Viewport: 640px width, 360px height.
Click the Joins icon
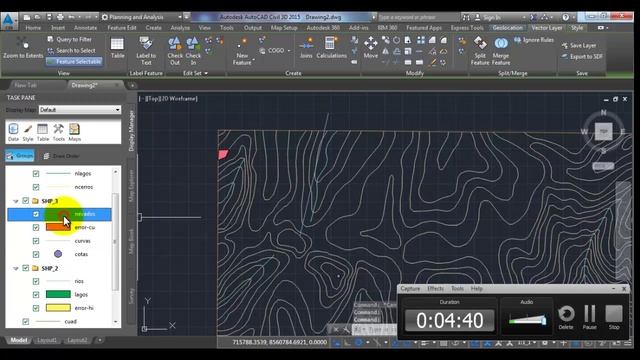click(x=306, y=48)
